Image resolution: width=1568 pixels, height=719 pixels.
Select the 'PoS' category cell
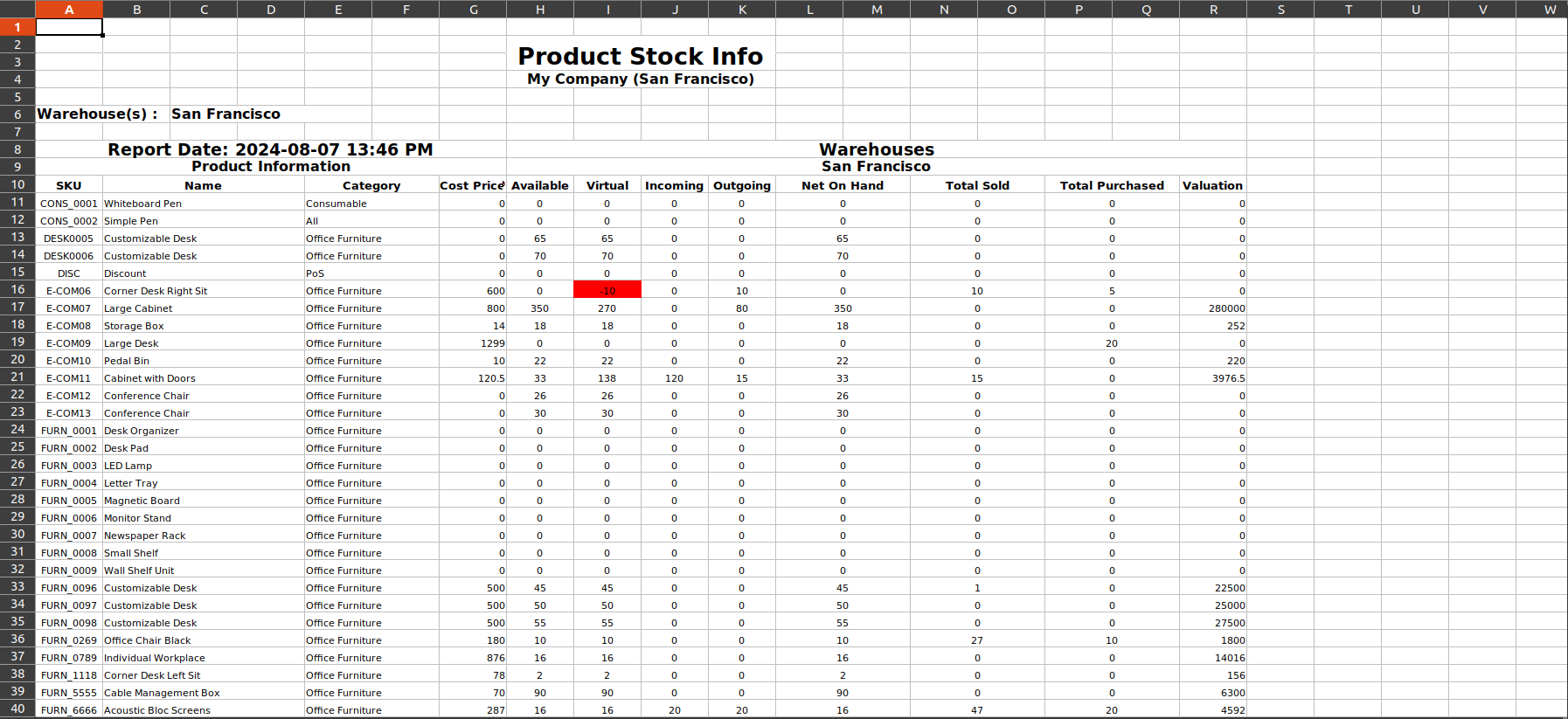[x=371, y=273]
